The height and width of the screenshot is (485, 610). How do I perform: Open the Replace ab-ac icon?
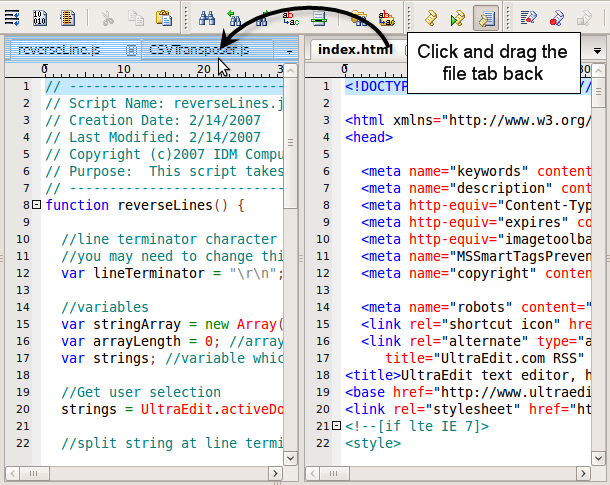click(x=290, y=18)
